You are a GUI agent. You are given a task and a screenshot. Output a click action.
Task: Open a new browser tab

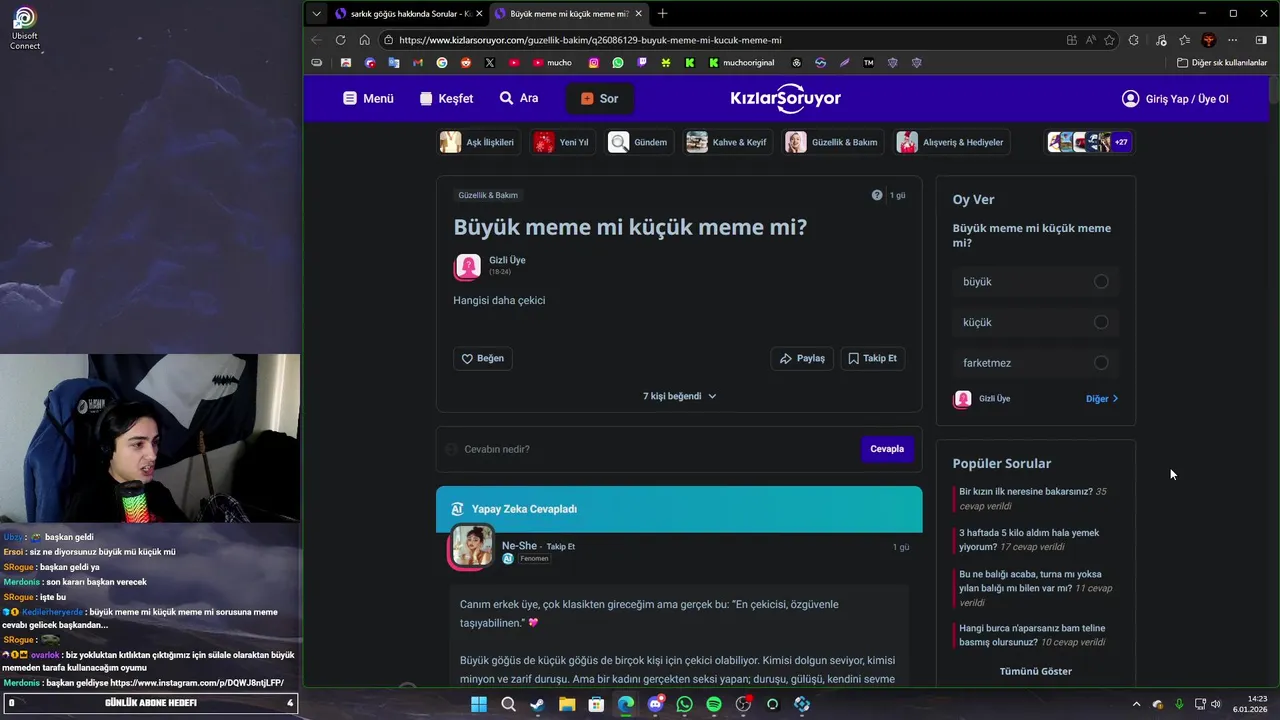click(x=662, y=13)
